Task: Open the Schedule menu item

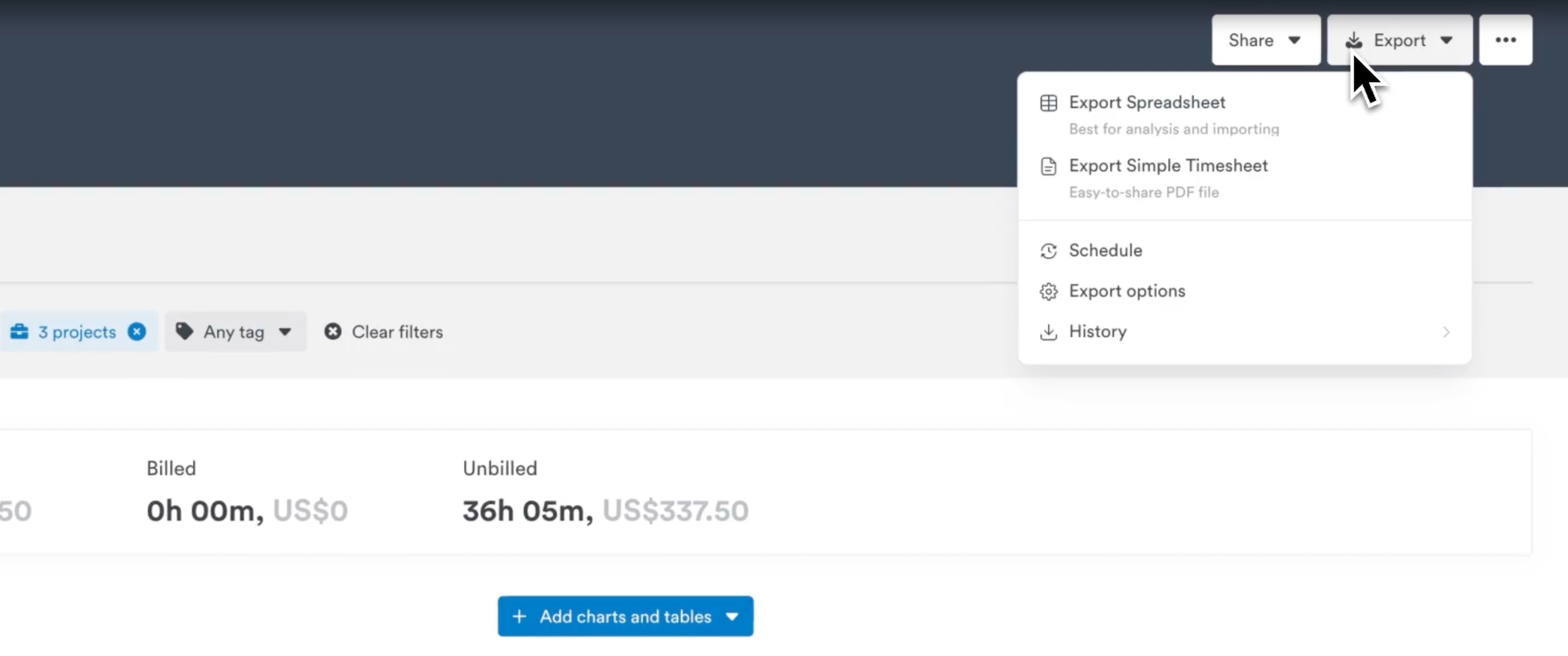Action: pyautogui.click(x=1105, y=251)
